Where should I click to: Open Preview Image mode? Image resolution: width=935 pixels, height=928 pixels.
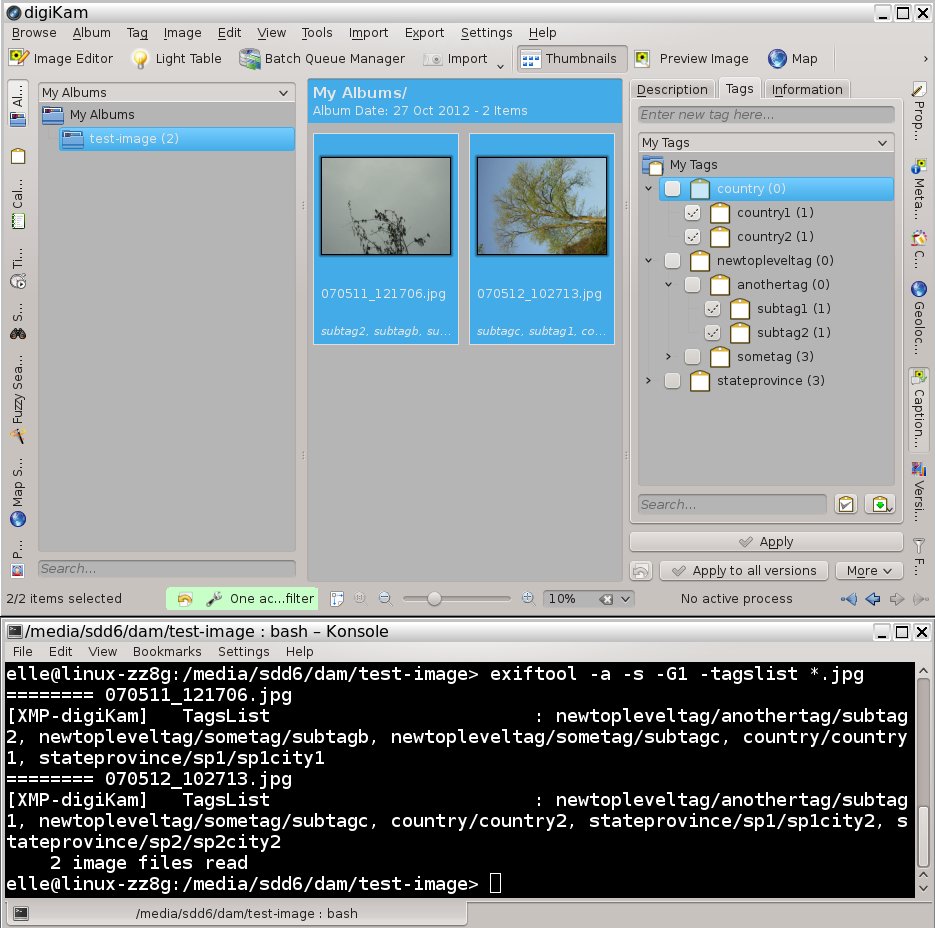(692, 58)
